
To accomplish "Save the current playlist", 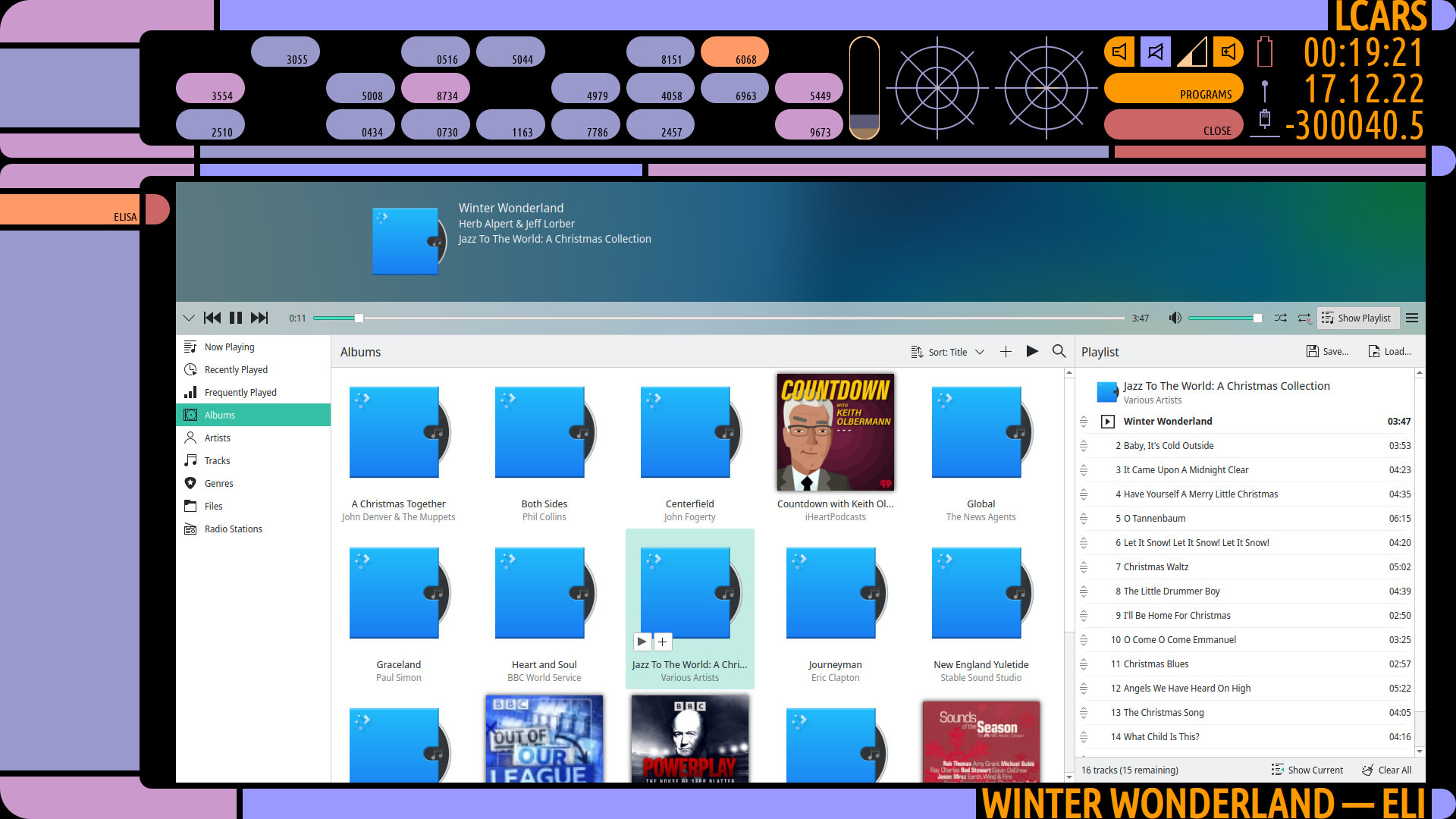I will tap(1327, 351).
